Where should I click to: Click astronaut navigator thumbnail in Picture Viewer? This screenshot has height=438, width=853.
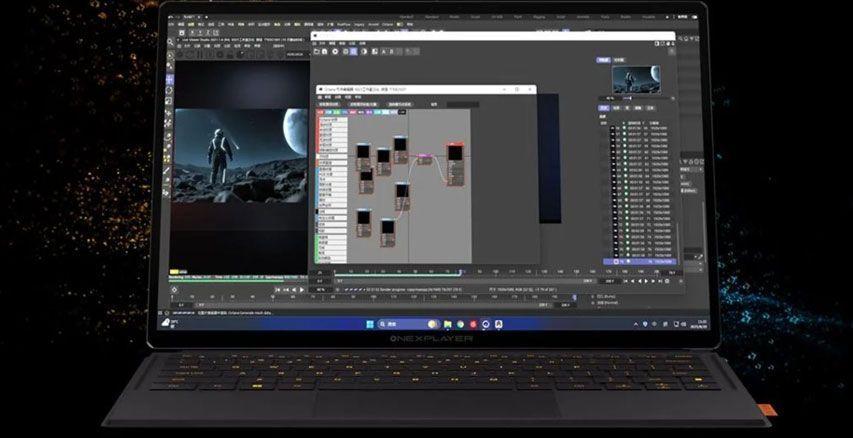click(636, 79)
